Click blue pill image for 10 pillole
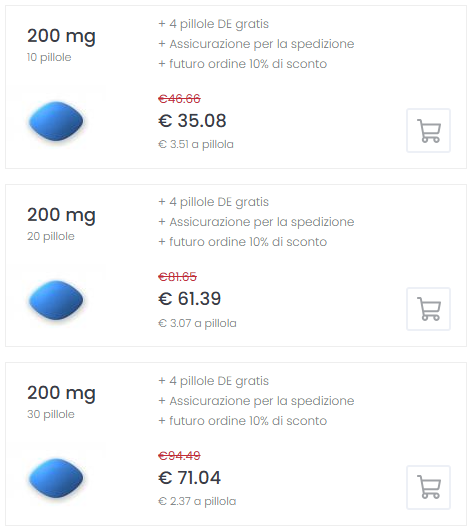The image size is (472, 532). [x=56, y=121]
